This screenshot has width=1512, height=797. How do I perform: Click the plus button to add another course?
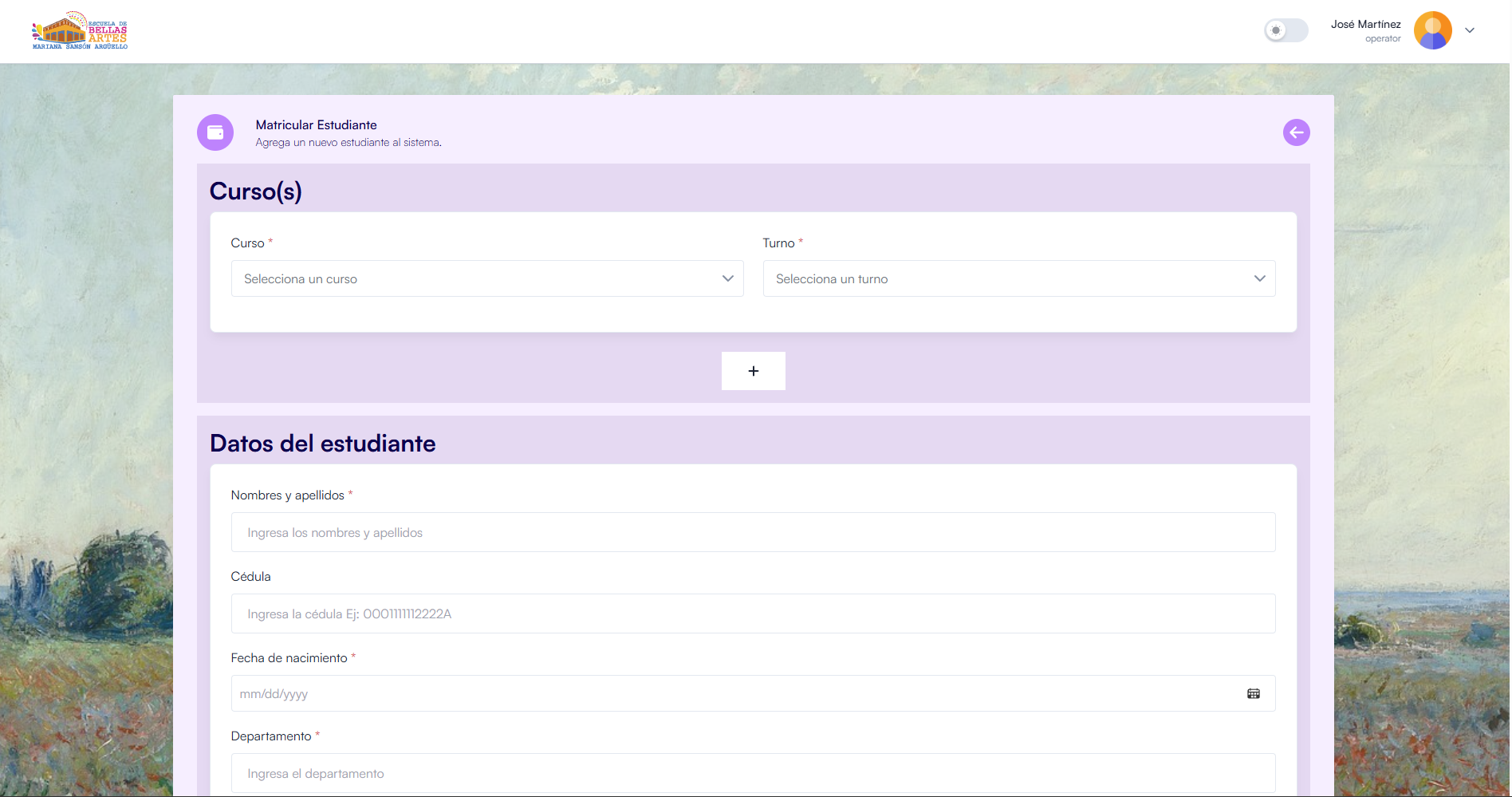click(753, 371)
